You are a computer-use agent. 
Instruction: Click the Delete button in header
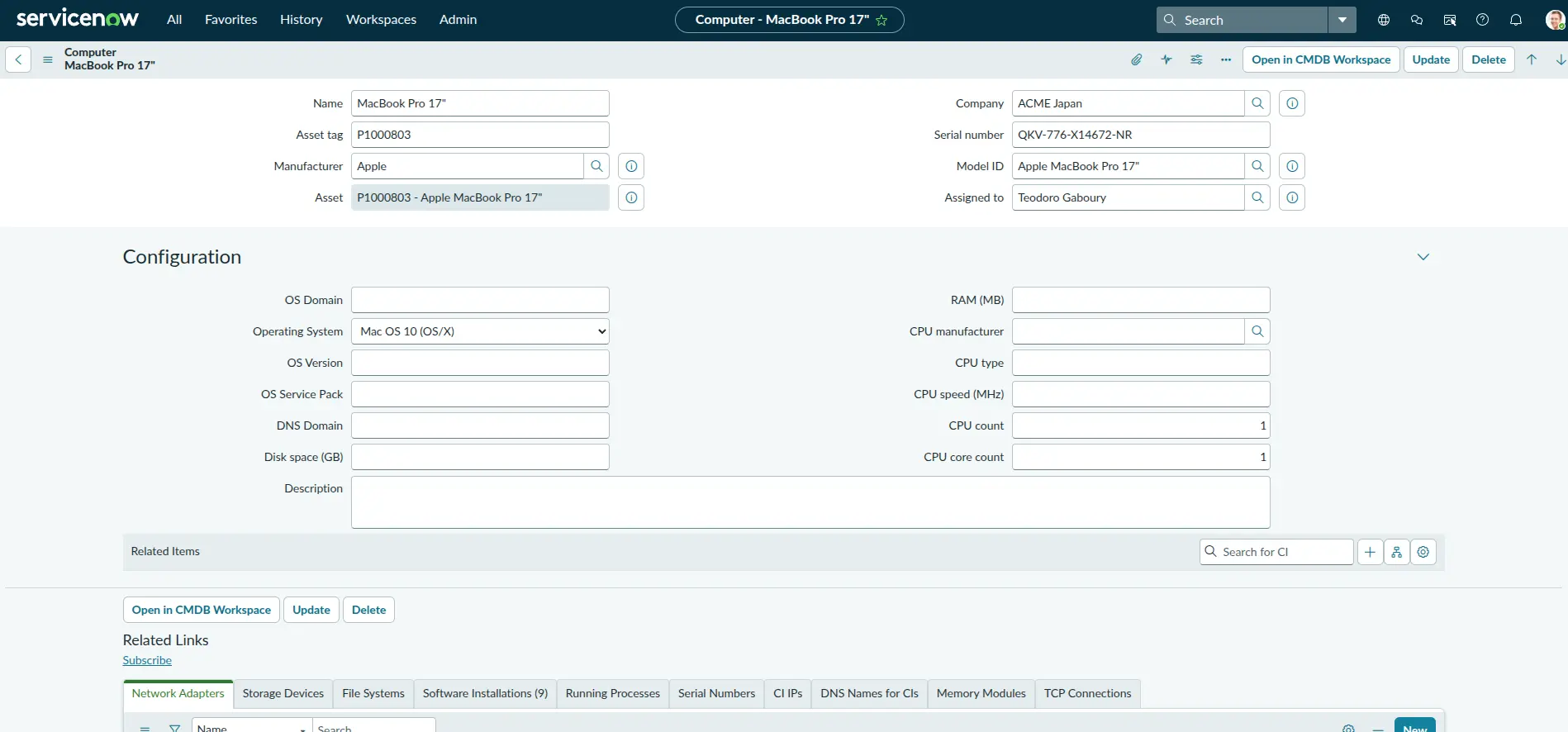tap(1489, 59)
